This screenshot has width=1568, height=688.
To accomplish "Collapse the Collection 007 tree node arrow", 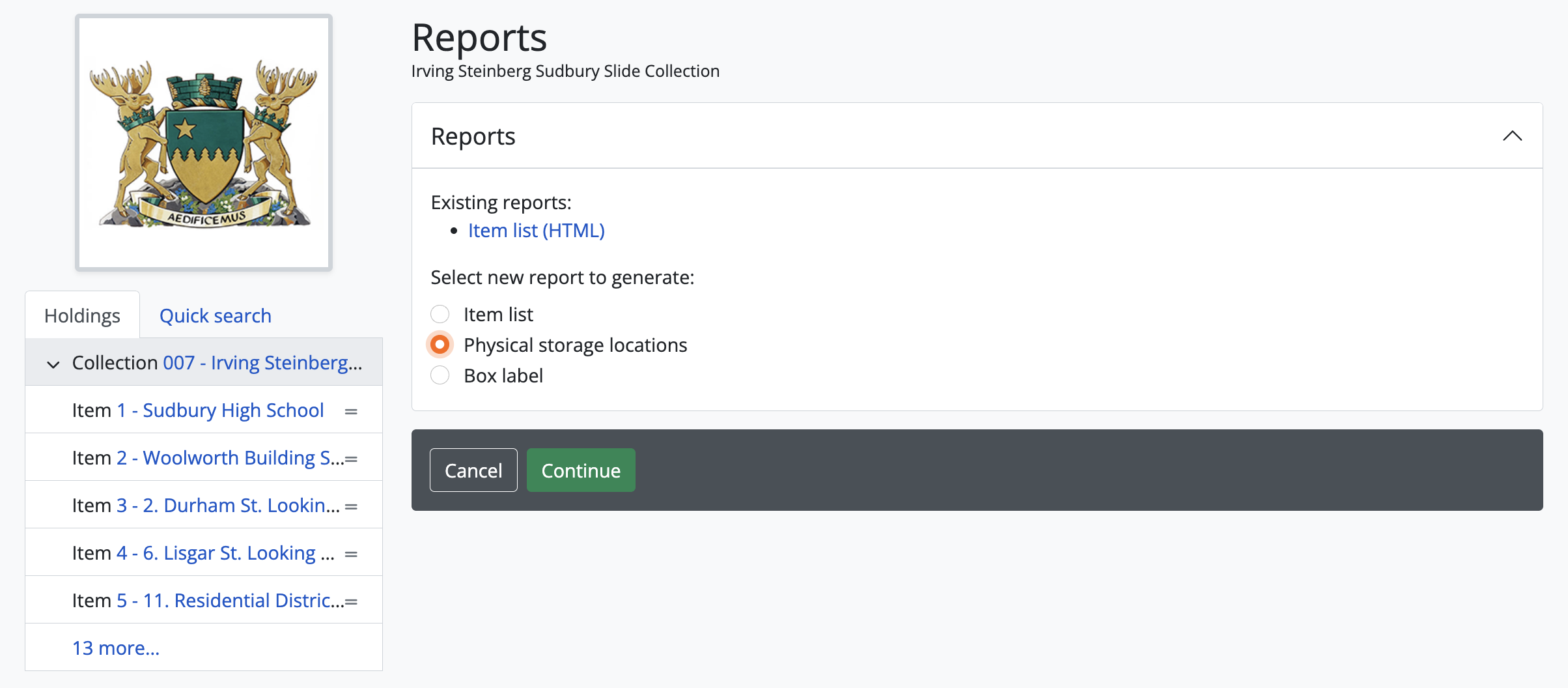I will (53, 364).
